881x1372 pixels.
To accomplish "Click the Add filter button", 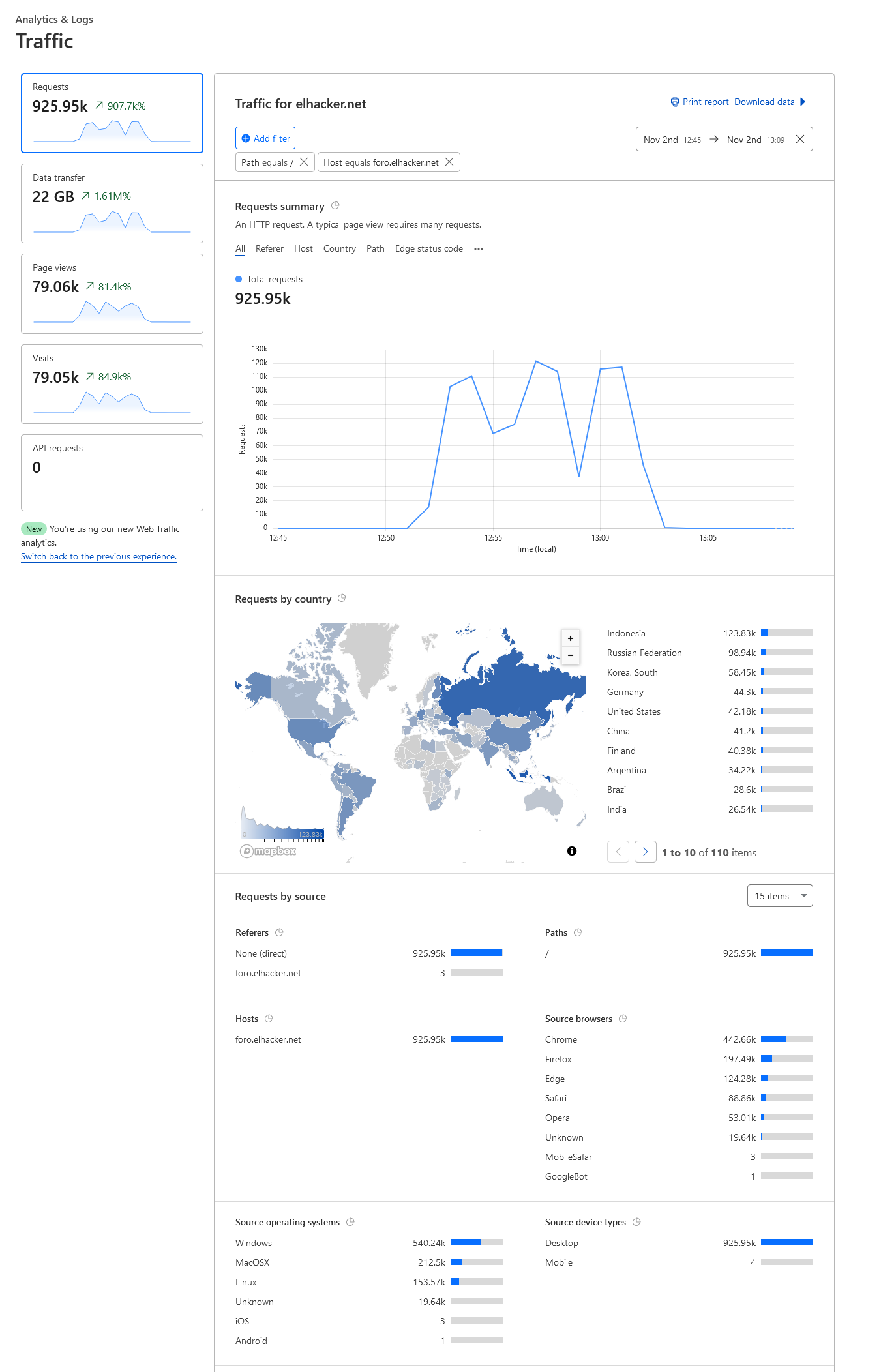I will pyautogui.click(x=265, y=138).
